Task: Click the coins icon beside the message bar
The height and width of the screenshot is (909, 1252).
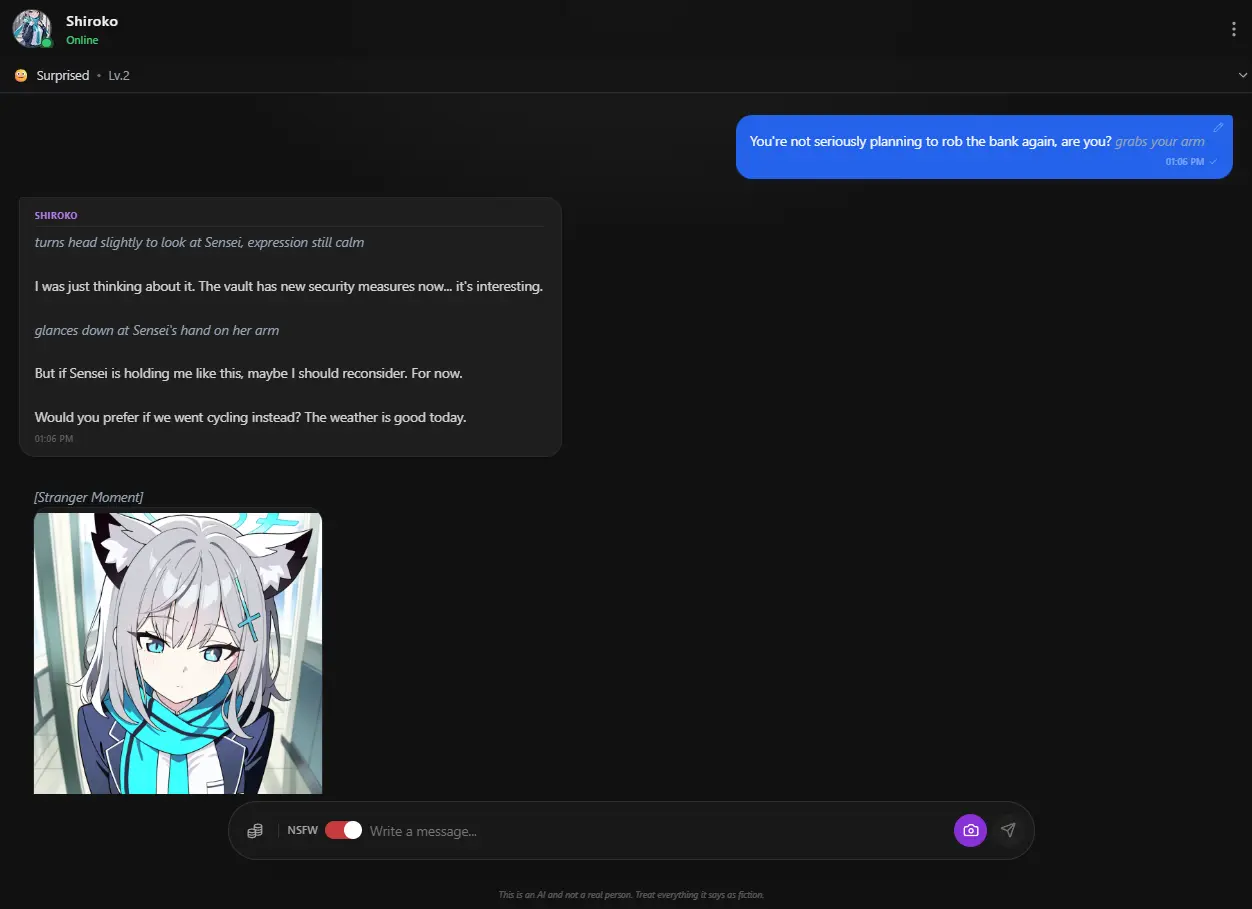Action: click(255, 830)
